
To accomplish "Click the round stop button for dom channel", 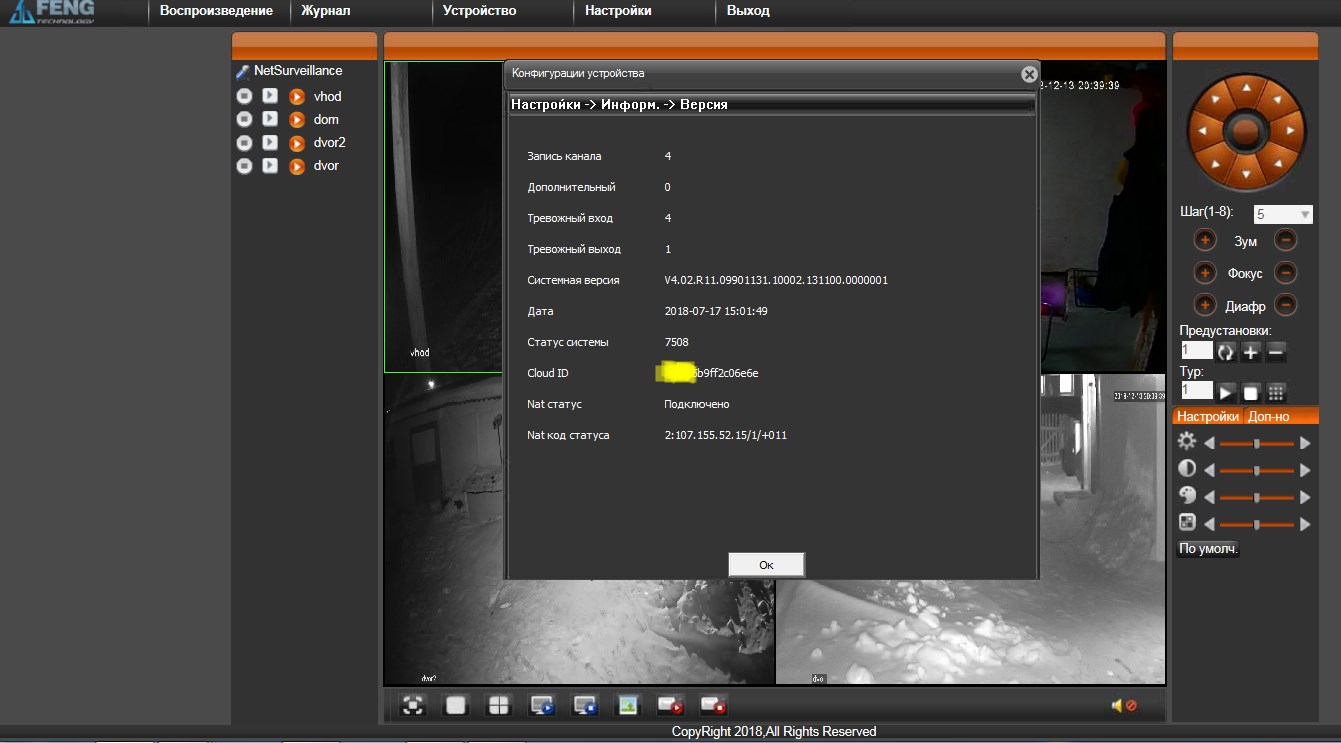I will pyautogui.click(x=244, y=119).
